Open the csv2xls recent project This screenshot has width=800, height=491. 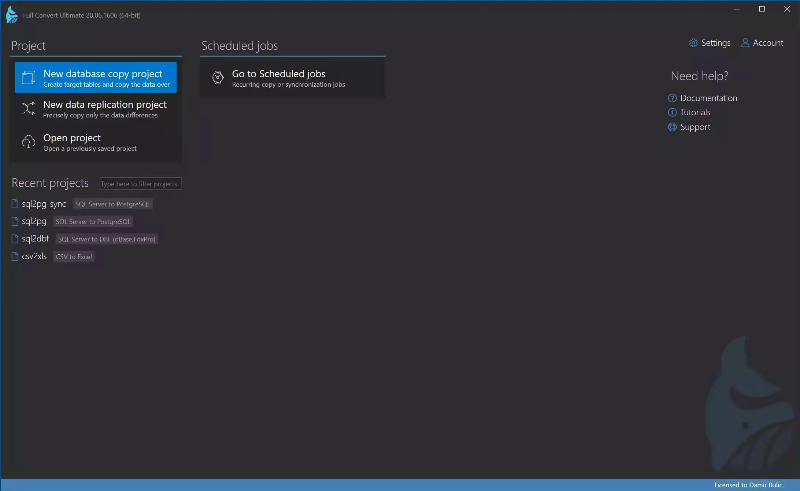pos(34,256)
